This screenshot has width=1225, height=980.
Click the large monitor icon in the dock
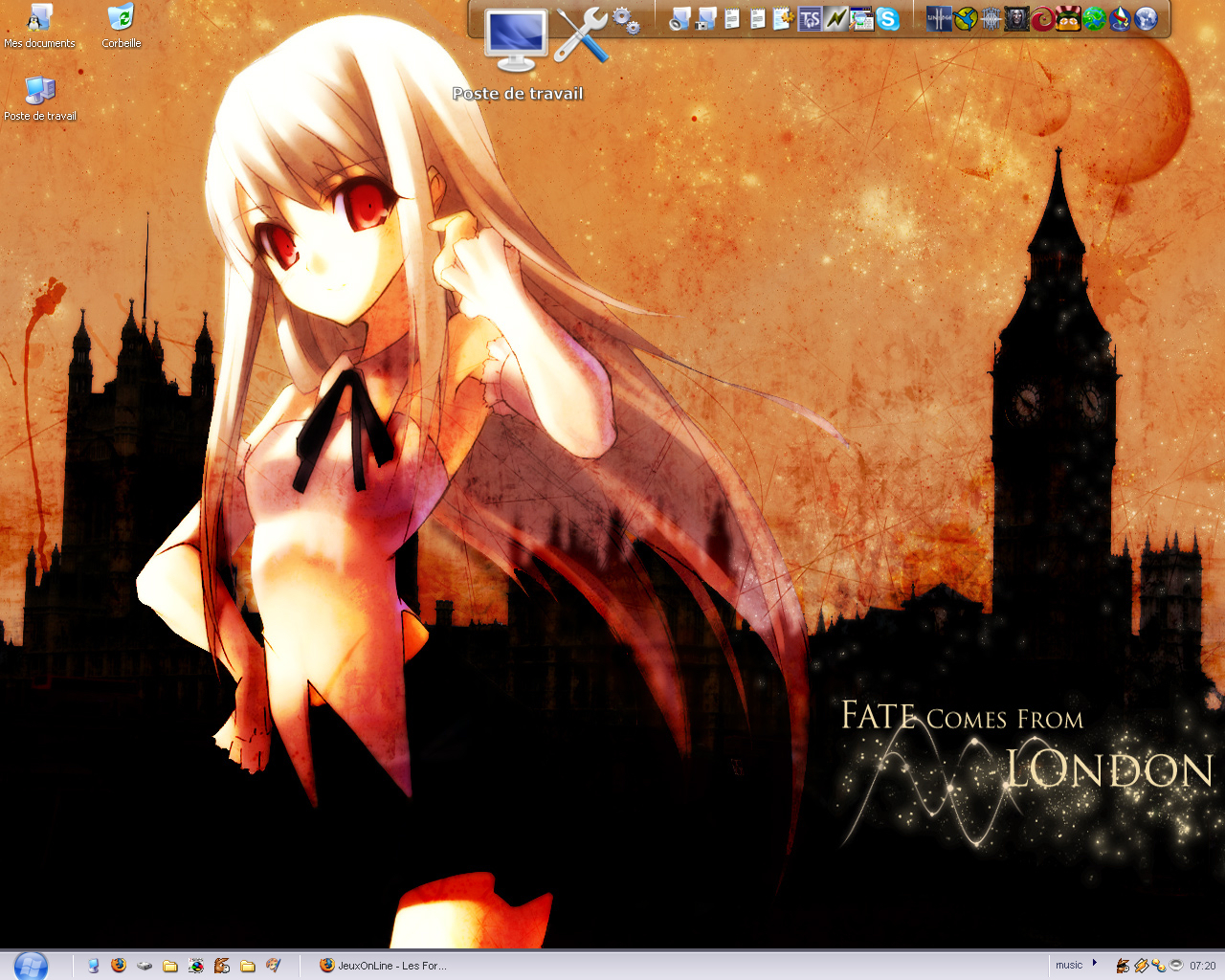point(516,40)
